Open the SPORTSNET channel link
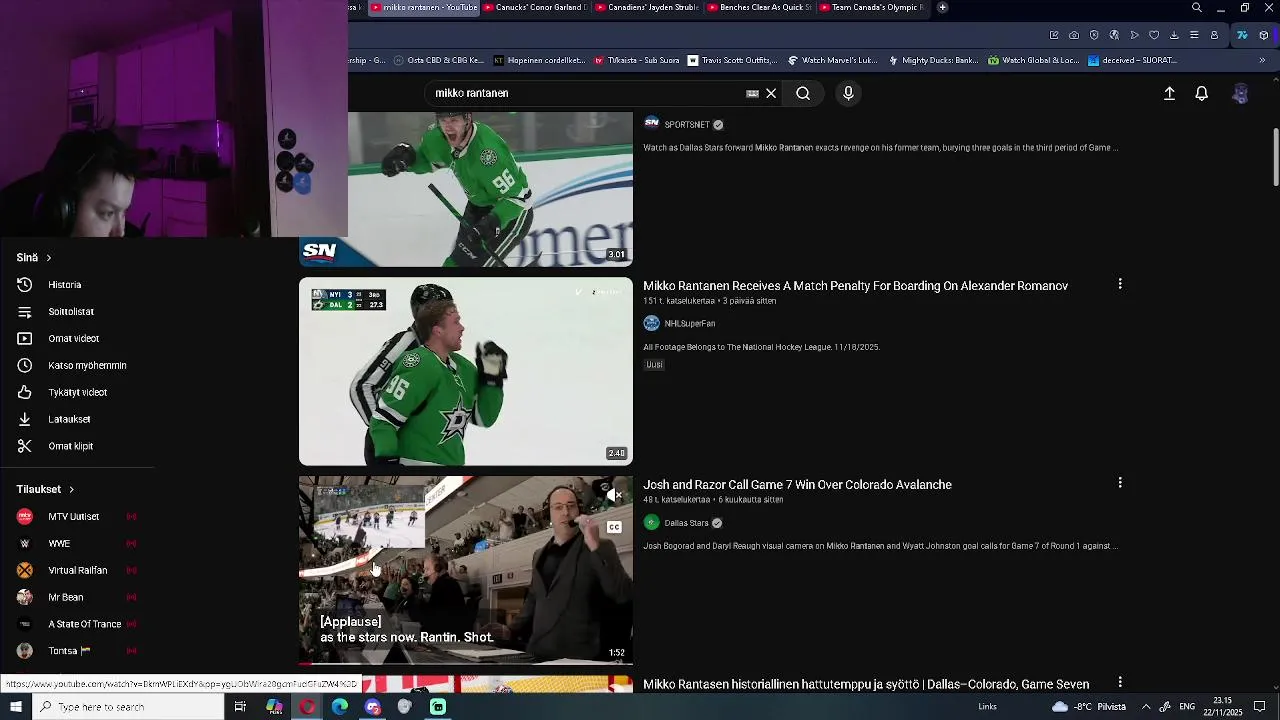This screenshot has height=720, width=1280. pos(686,125)
